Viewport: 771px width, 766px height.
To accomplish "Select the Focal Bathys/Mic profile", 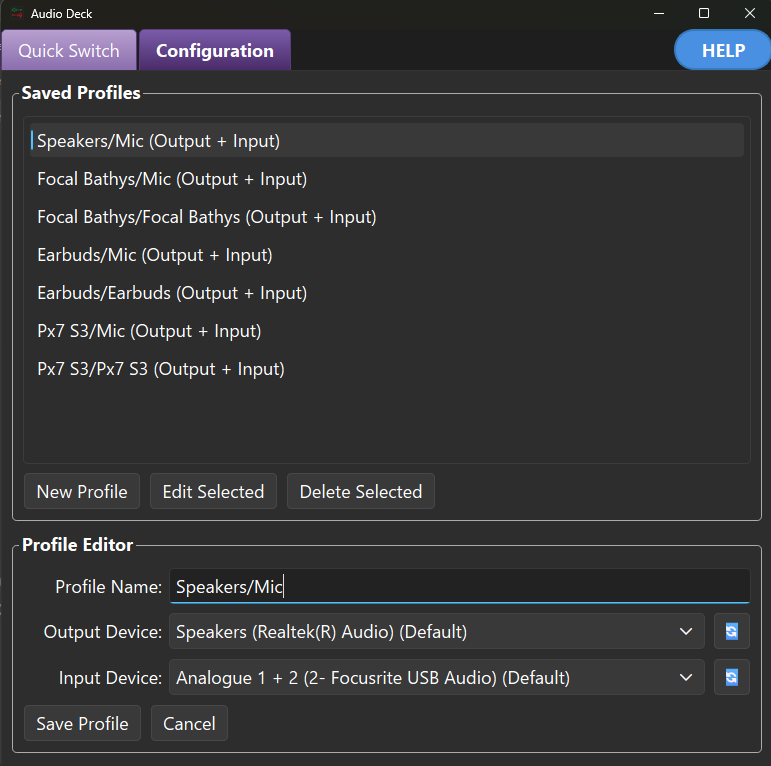I will 386,179.
